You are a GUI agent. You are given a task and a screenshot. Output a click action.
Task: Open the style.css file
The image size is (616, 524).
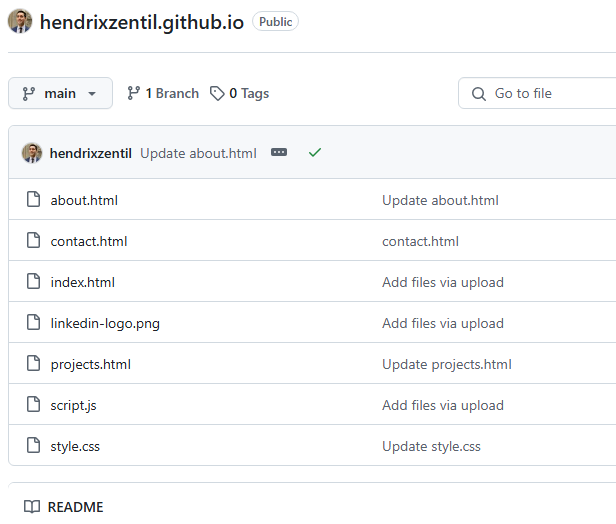click(75, 446)
